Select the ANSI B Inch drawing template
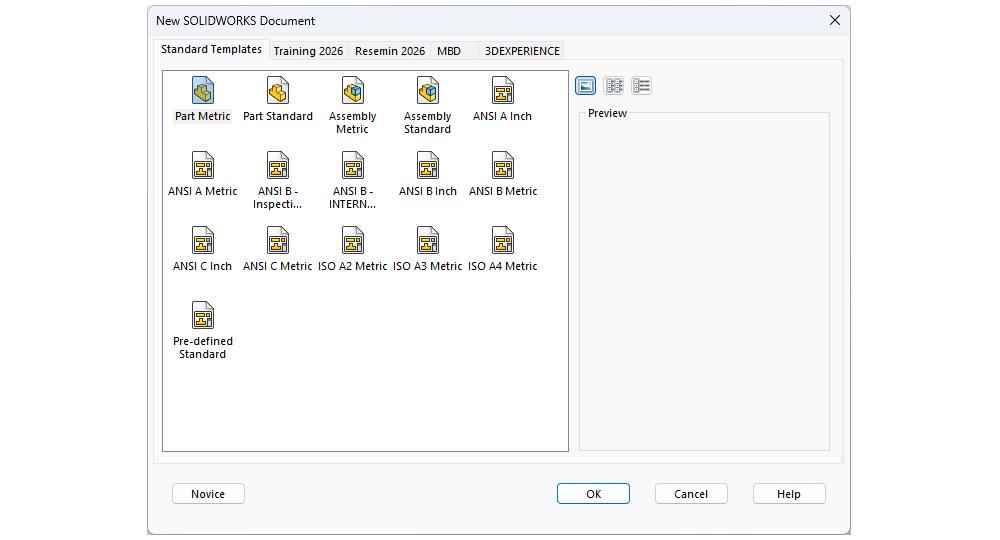 pyautogui.click(x=428, y=166)
